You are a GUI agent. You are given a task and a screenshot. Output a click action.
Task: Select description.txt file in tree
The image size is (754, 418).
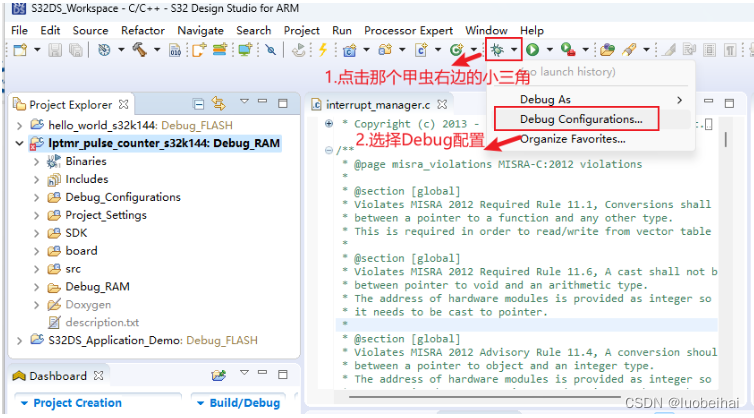[102, 322]
